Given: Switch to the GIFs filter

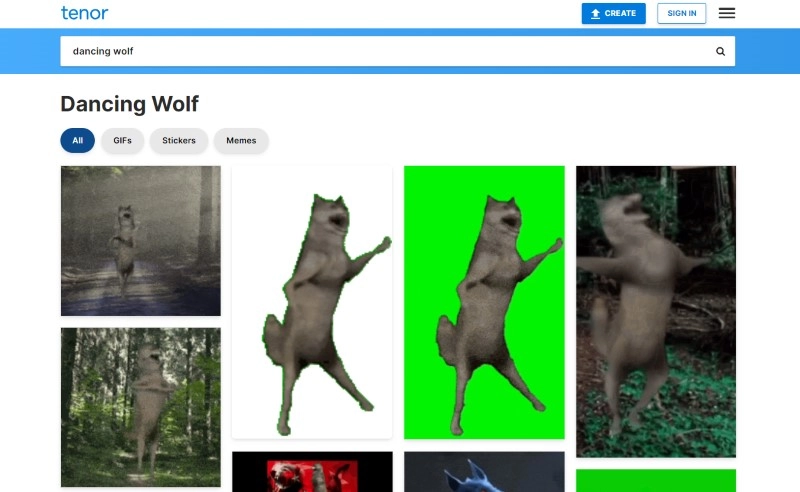Looking at the screenshot, I should click(122, 141).
